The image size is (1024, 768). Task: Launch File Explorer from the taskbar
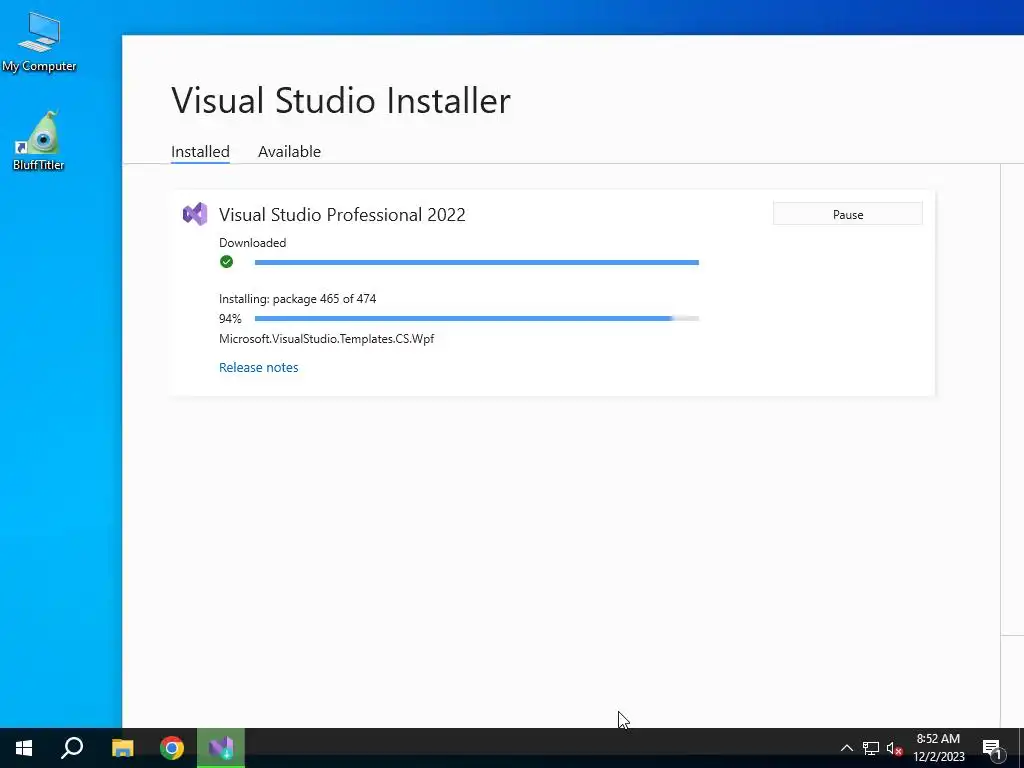pyautogui.click(x=122, y=748)
